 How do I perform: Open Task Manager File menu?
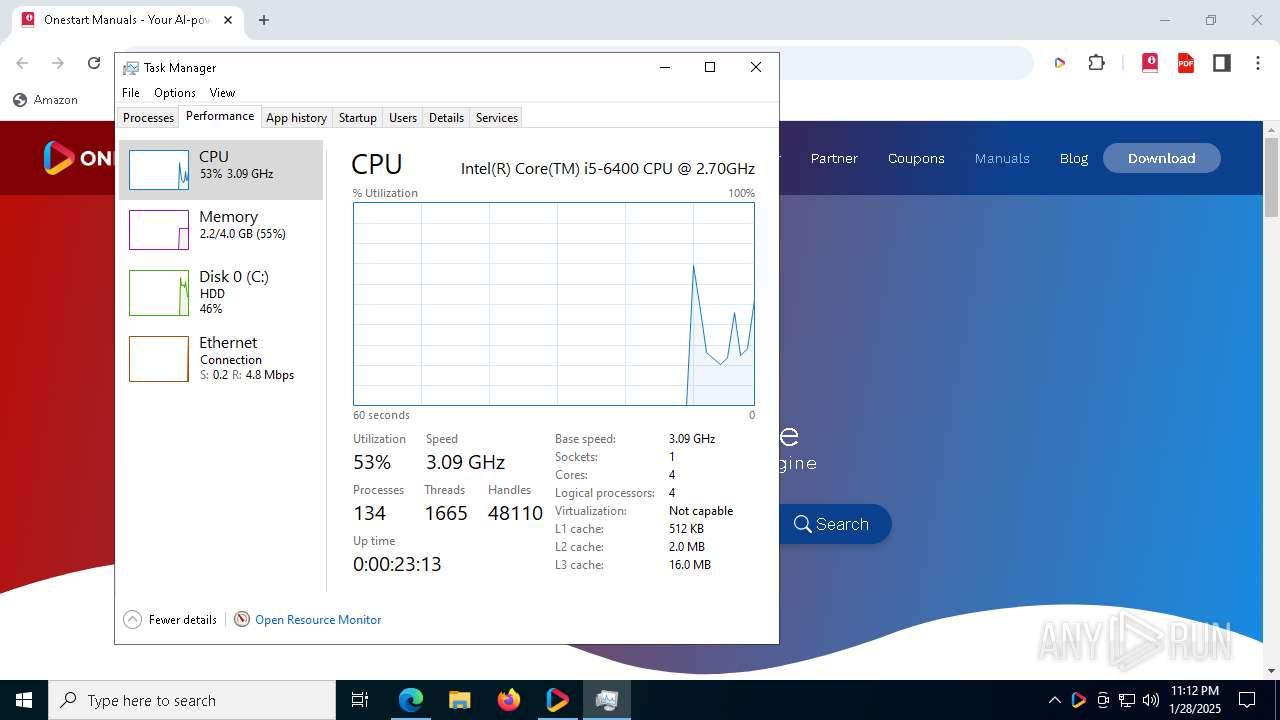pos(131,93)
